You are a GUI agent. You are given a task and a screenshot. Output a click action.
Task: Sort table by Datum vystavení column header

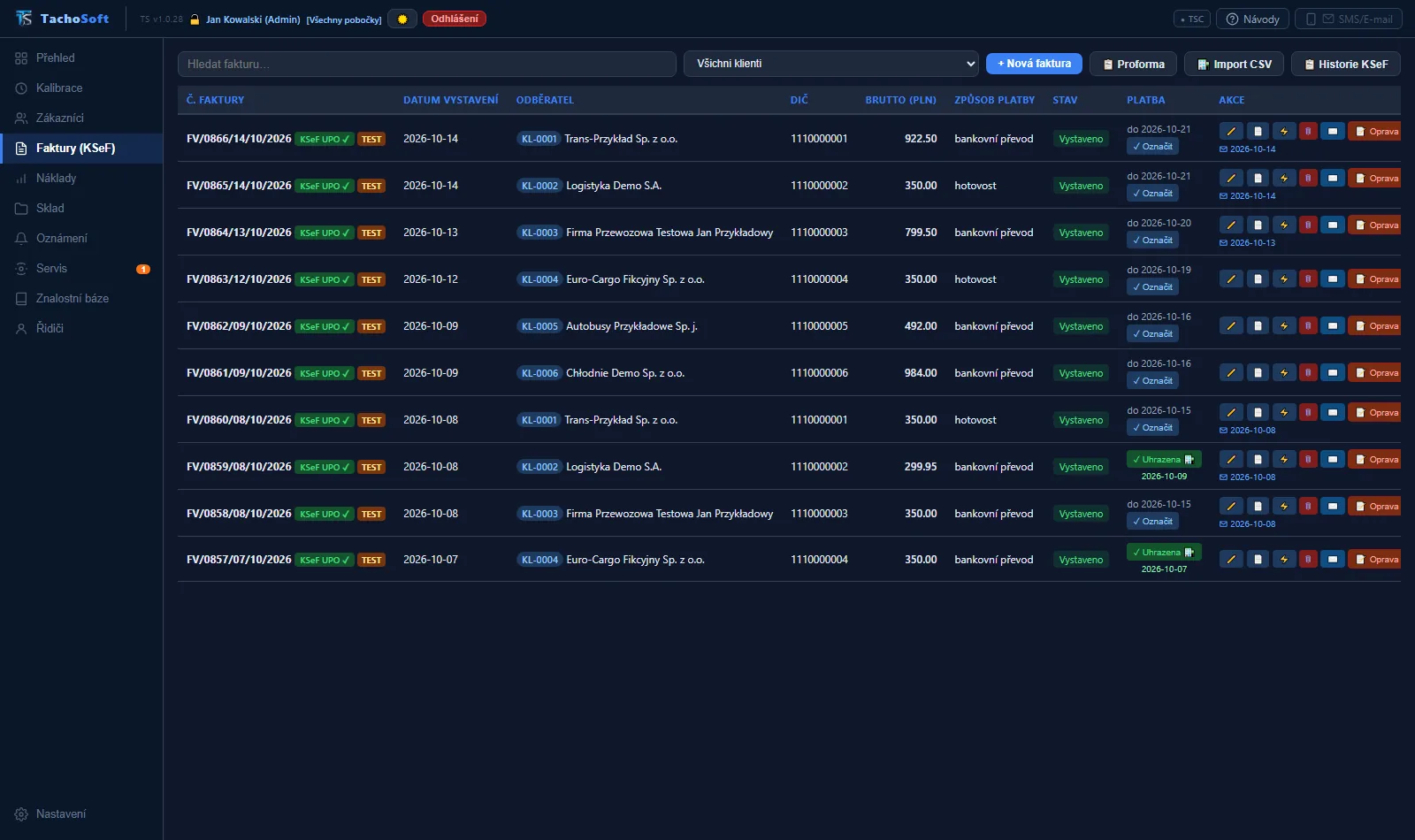point(451,100)
